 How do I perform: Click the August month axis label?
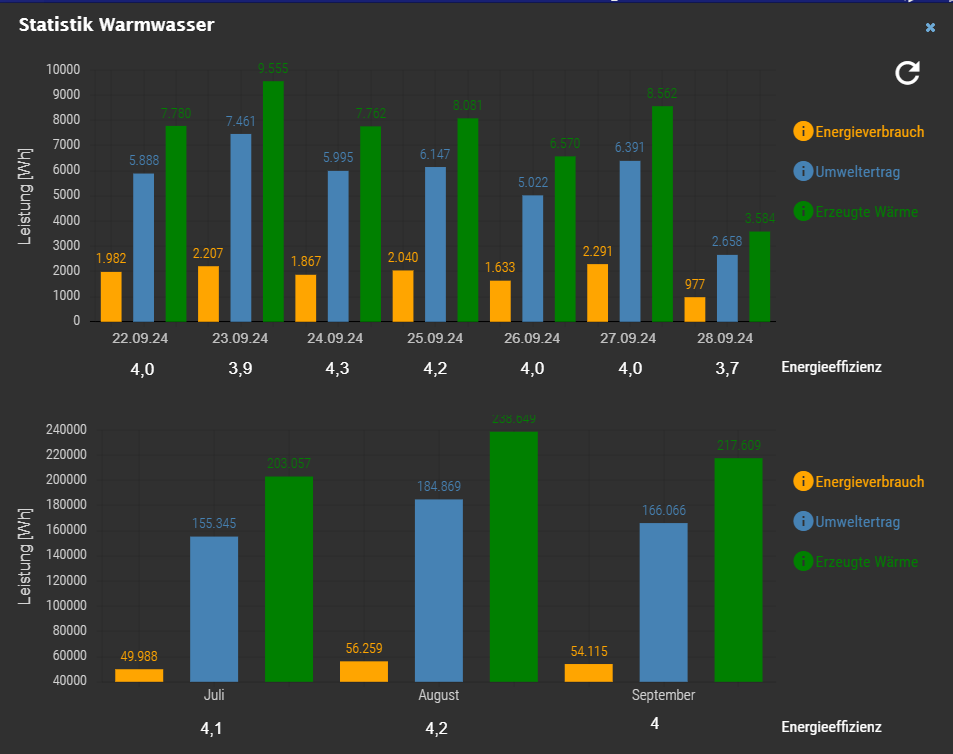click(439, 695)
